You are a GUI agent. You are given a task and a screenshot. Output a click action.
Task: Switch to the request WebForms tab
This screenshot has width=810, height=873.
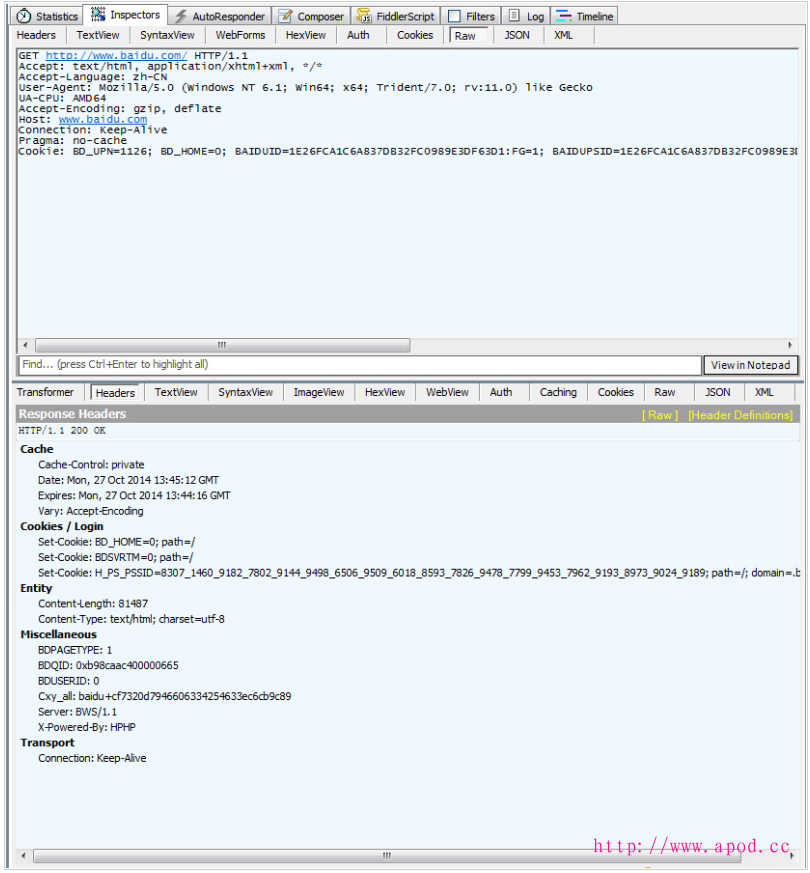[x=240, y=35]
